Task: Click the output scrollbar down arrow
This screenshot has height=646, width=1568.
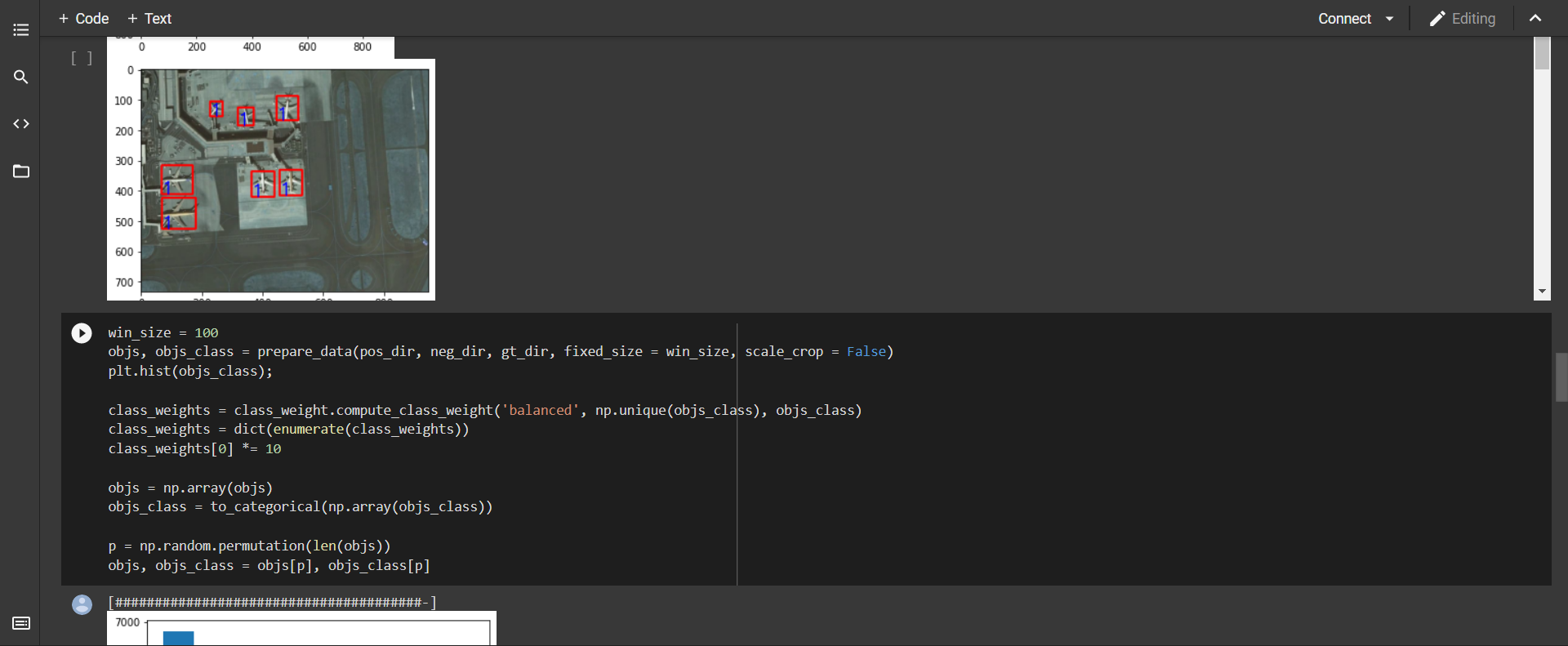Action: point(1542,292)
